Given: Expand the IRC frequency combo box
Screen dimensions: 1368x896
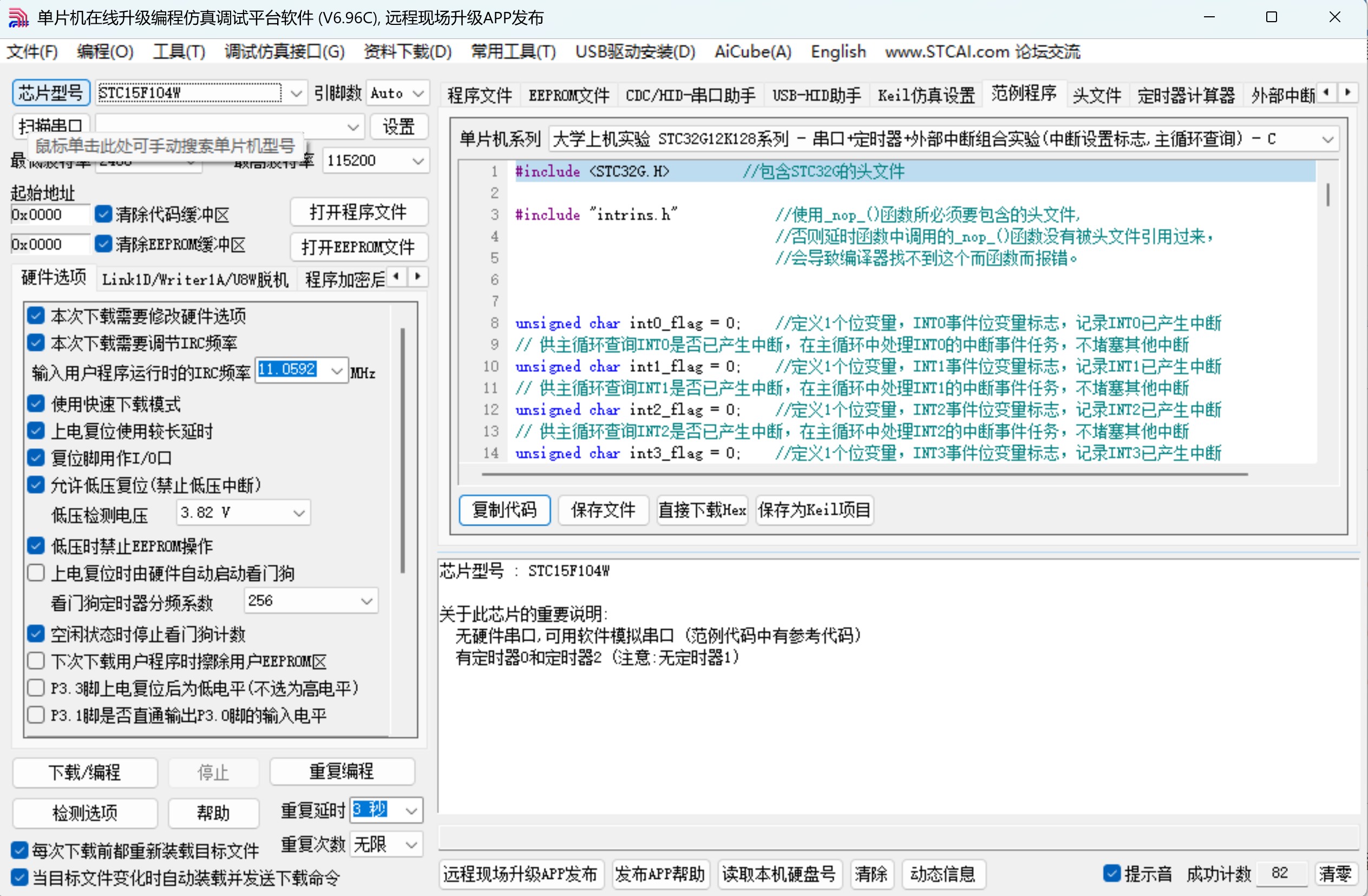Looking at the screenshot, I should (x=337, y=371).
